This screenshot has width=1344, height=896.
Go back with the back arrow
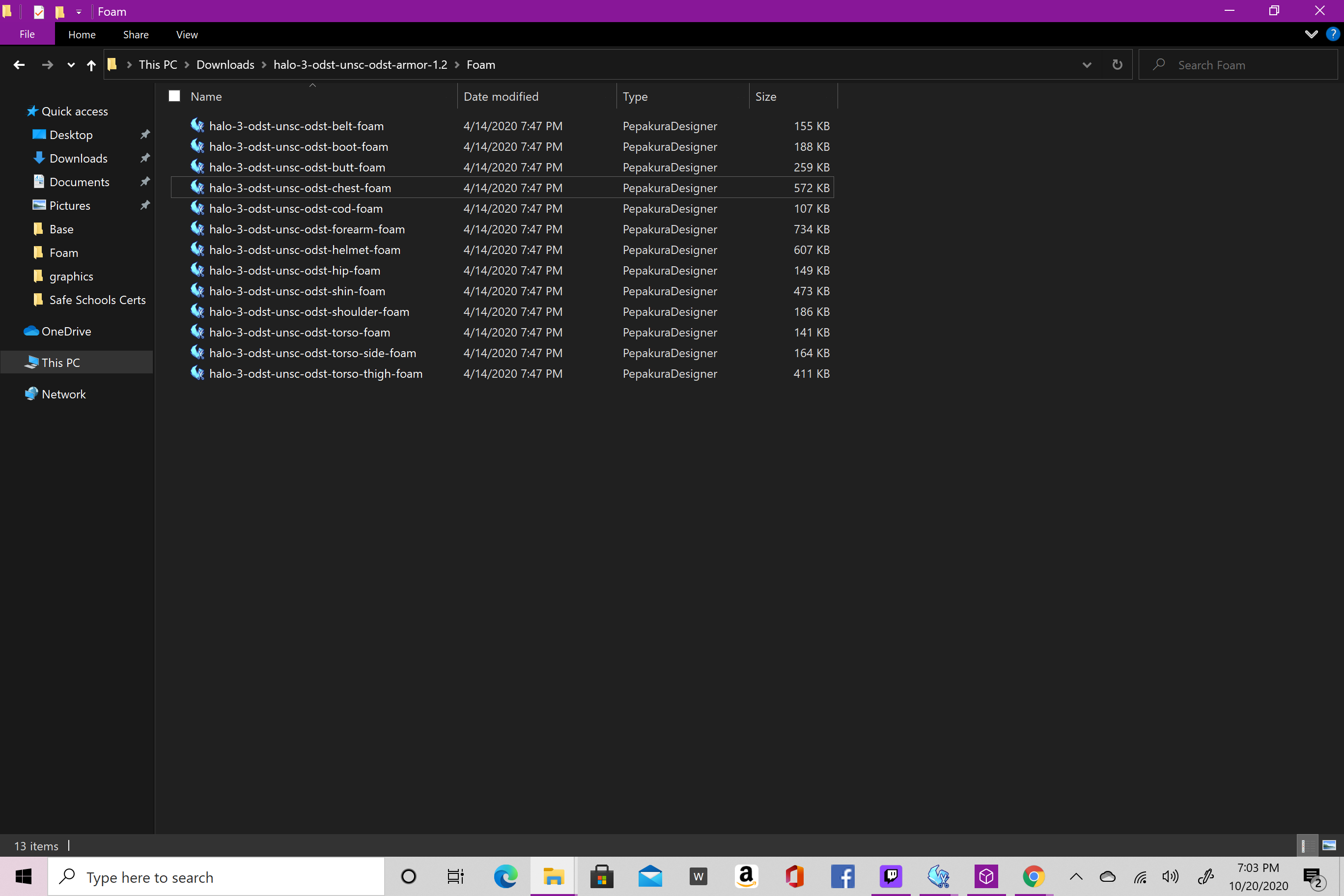click(x=19, y=64)
